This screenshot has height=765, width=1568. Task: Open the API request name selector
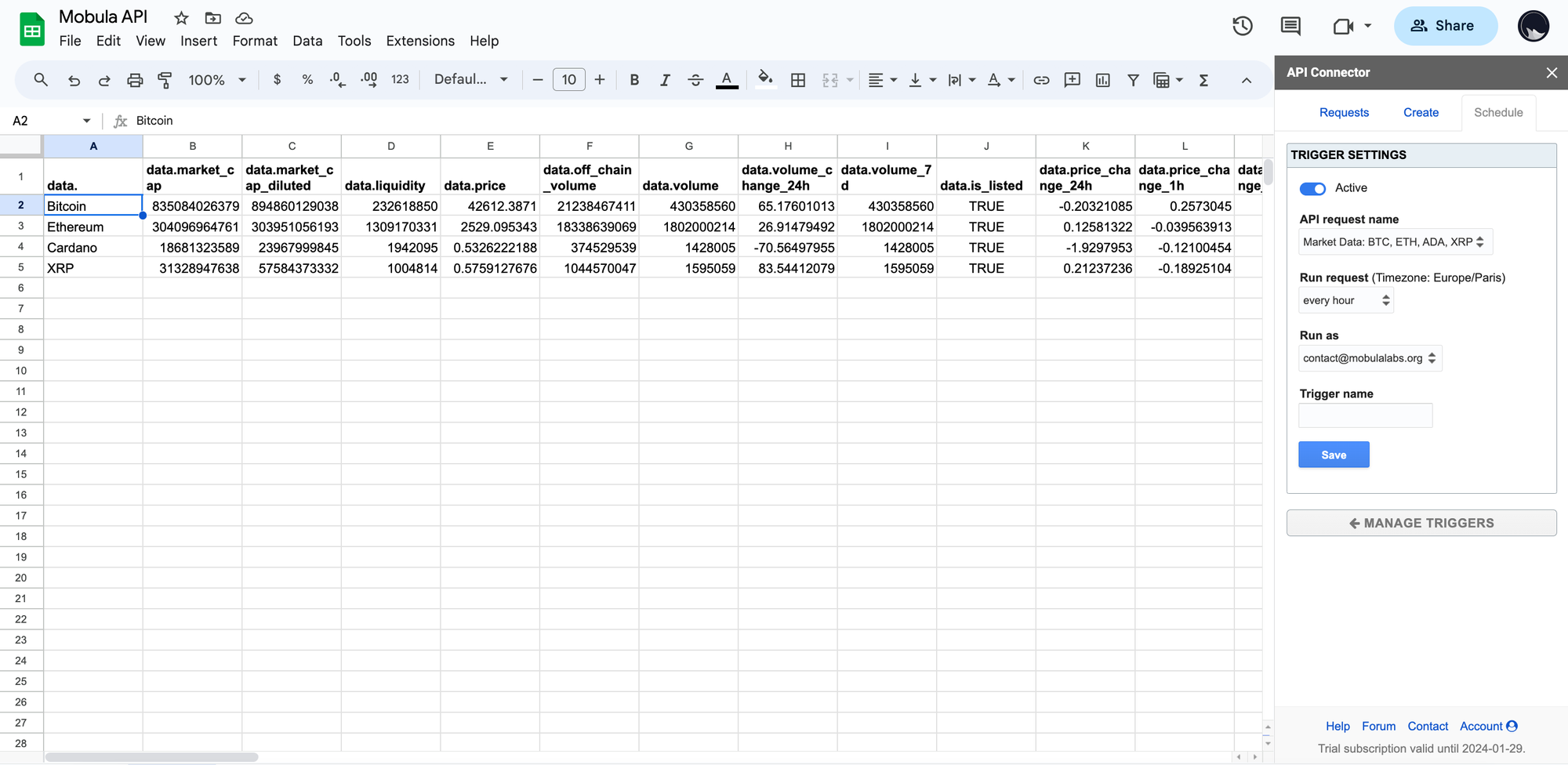pyautogui.click(x=1395, y=241)
